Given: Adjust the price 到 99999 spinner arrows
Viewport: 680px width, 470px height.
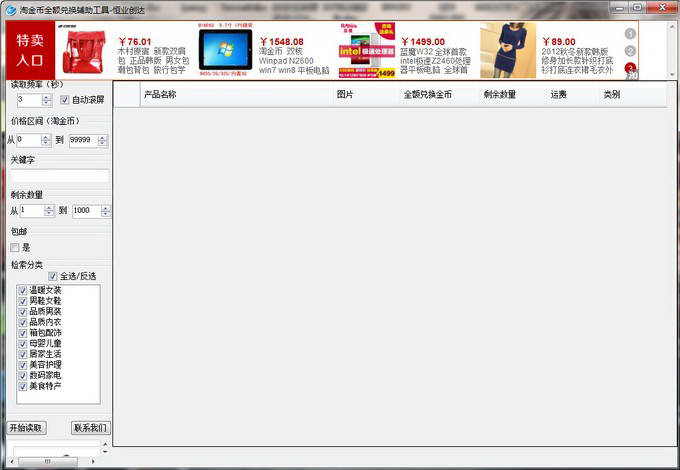Looking at the screenshot, I should (102, 140).
